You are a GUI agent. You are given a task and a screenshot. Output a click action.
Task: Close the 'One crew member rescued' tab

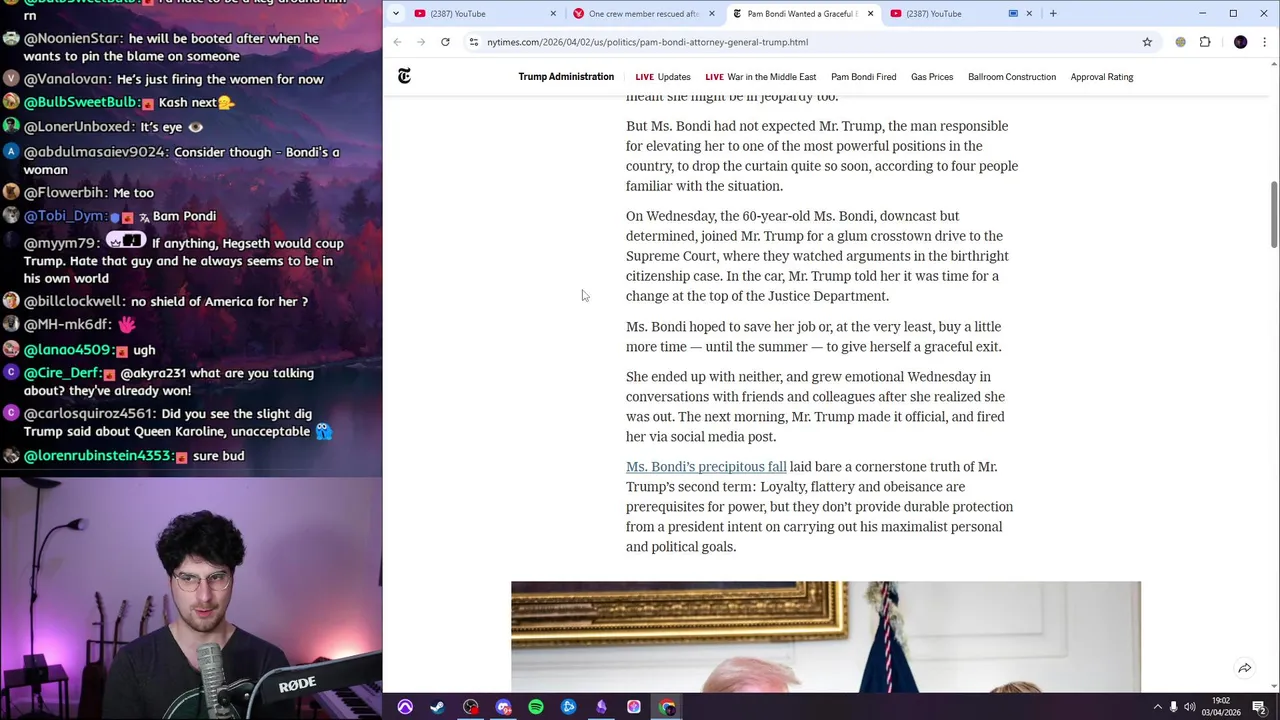point(711,13)
